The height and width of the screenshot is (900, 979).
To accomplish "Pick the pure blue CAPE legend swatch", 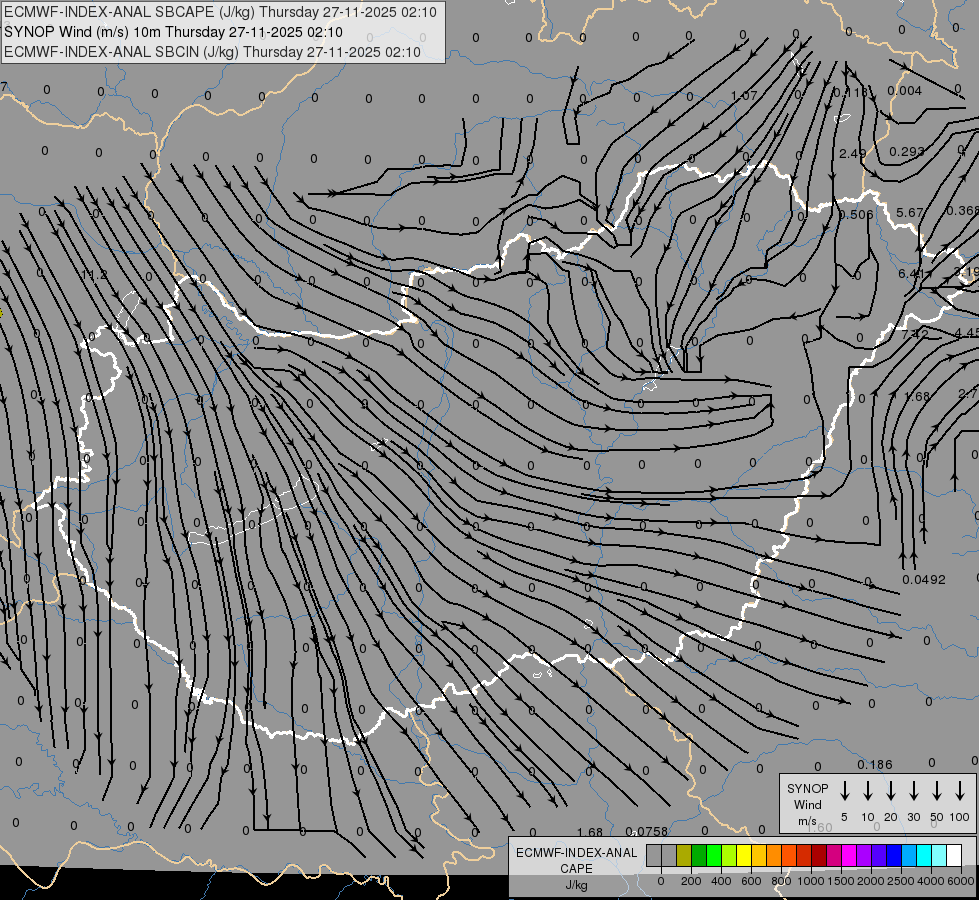I will point(893,855).
